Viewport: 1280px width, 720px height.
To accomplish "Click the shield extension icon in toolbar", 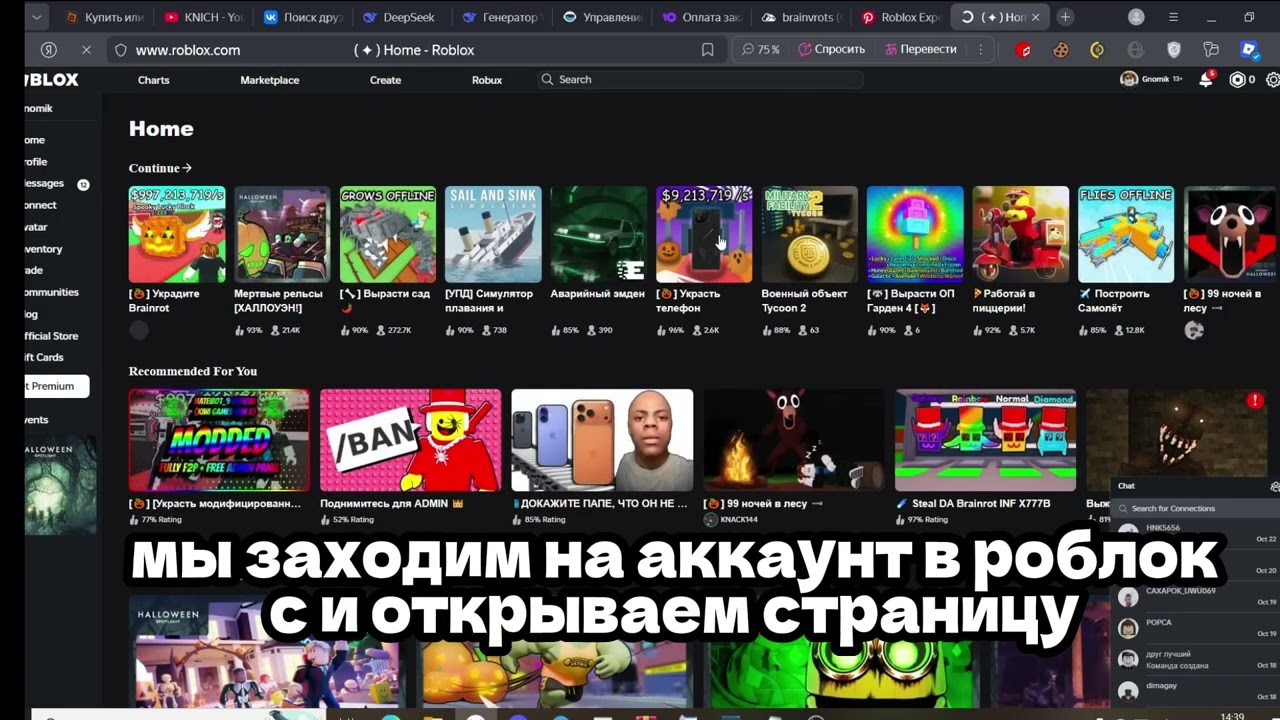I will click(x=1174, y=50).
